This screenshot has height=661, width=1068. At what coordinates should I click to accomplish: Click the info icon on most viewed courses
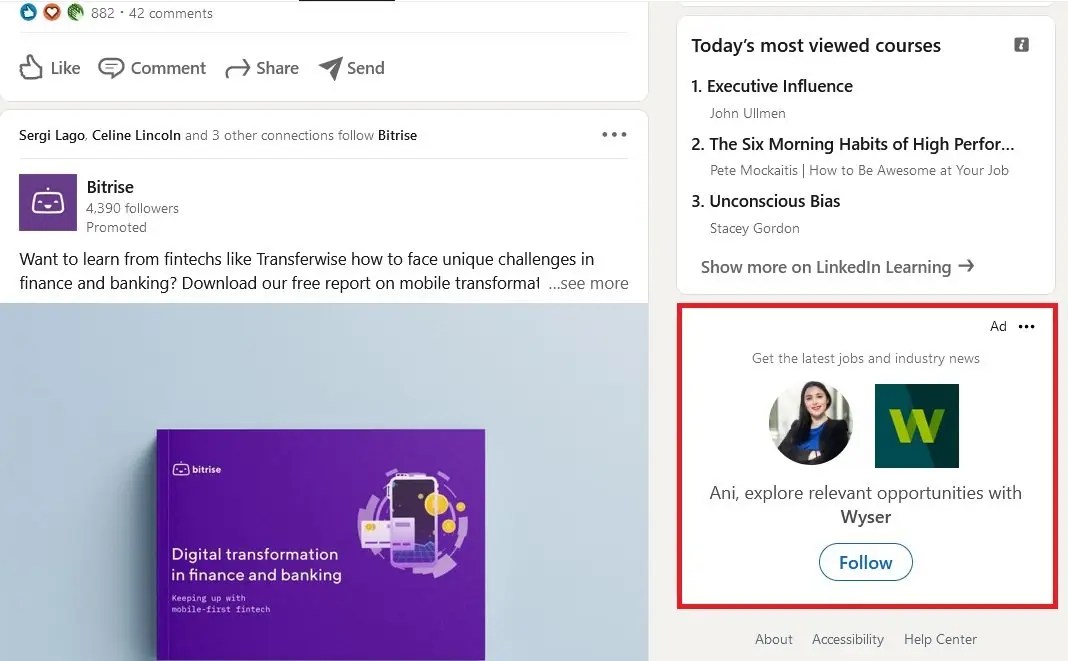coord(1019,45)
